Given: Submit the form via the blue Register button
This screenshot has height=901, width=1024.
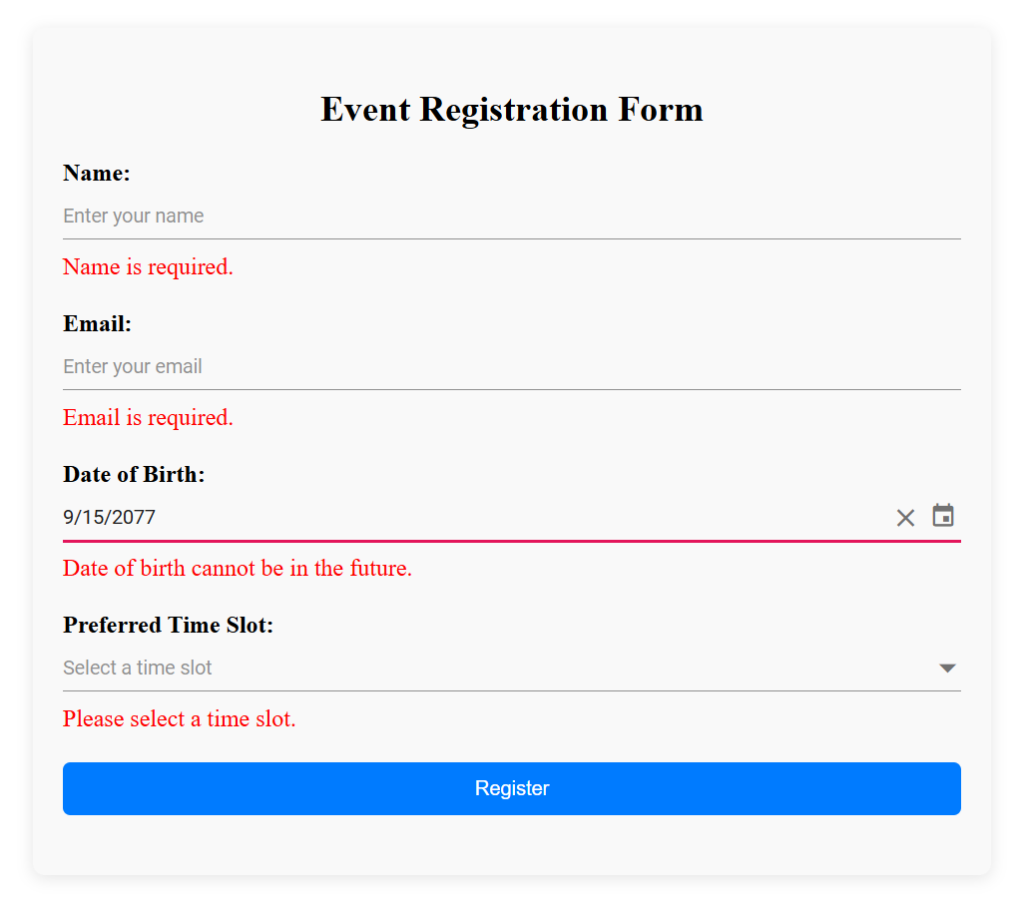Looking at the screenshot, I should point(512,788).
